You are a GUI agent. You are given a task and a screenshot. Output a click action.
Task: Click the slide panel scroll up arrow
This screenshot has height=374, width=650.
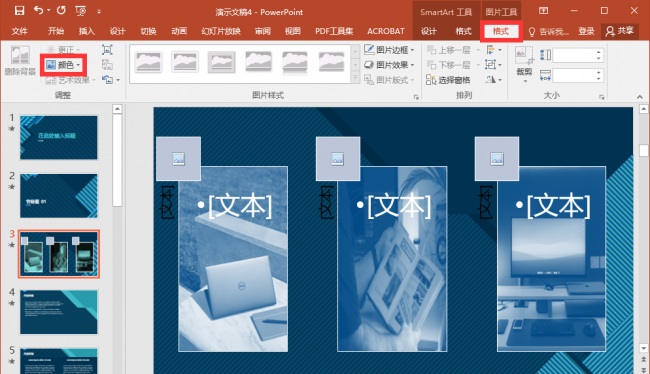click(x=117, y=109)
